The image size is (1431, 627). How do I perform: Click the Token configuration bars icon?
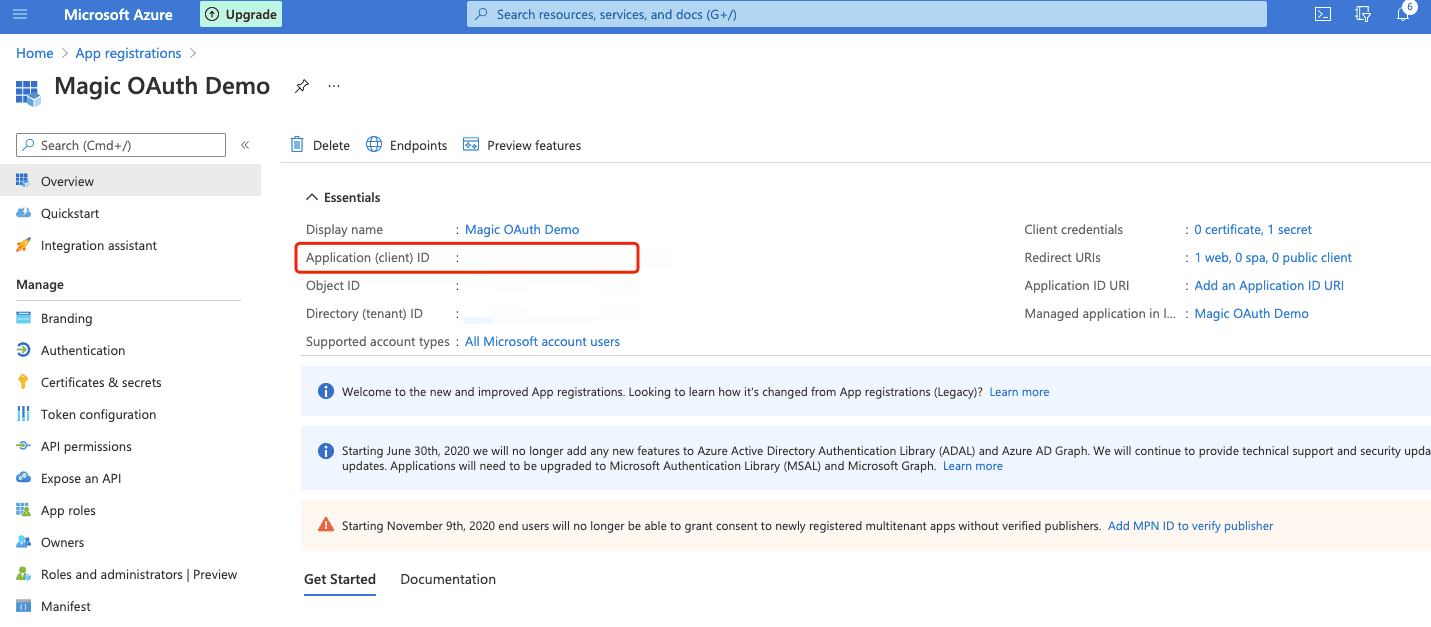23,414
